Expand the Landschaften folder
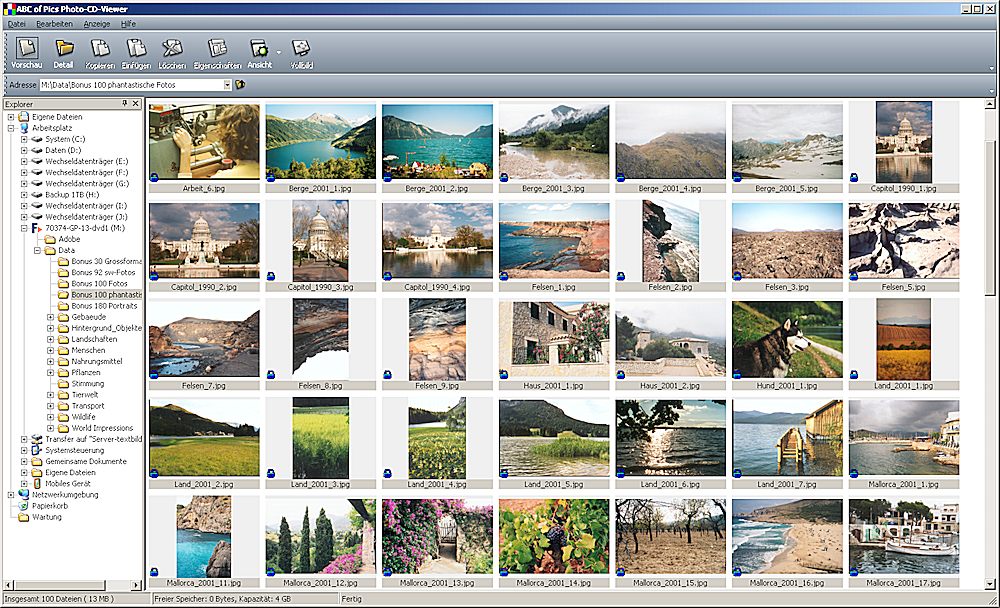Screen dimensions: 1000x608 pos(50,339)
